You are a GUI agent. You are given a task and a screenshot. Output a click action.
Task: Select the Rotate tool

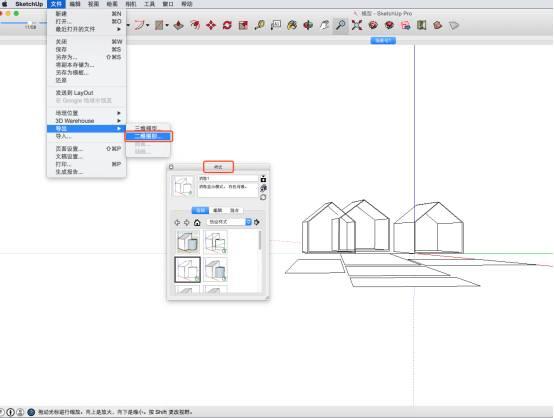pyautogui.click(x=227, y=25)
